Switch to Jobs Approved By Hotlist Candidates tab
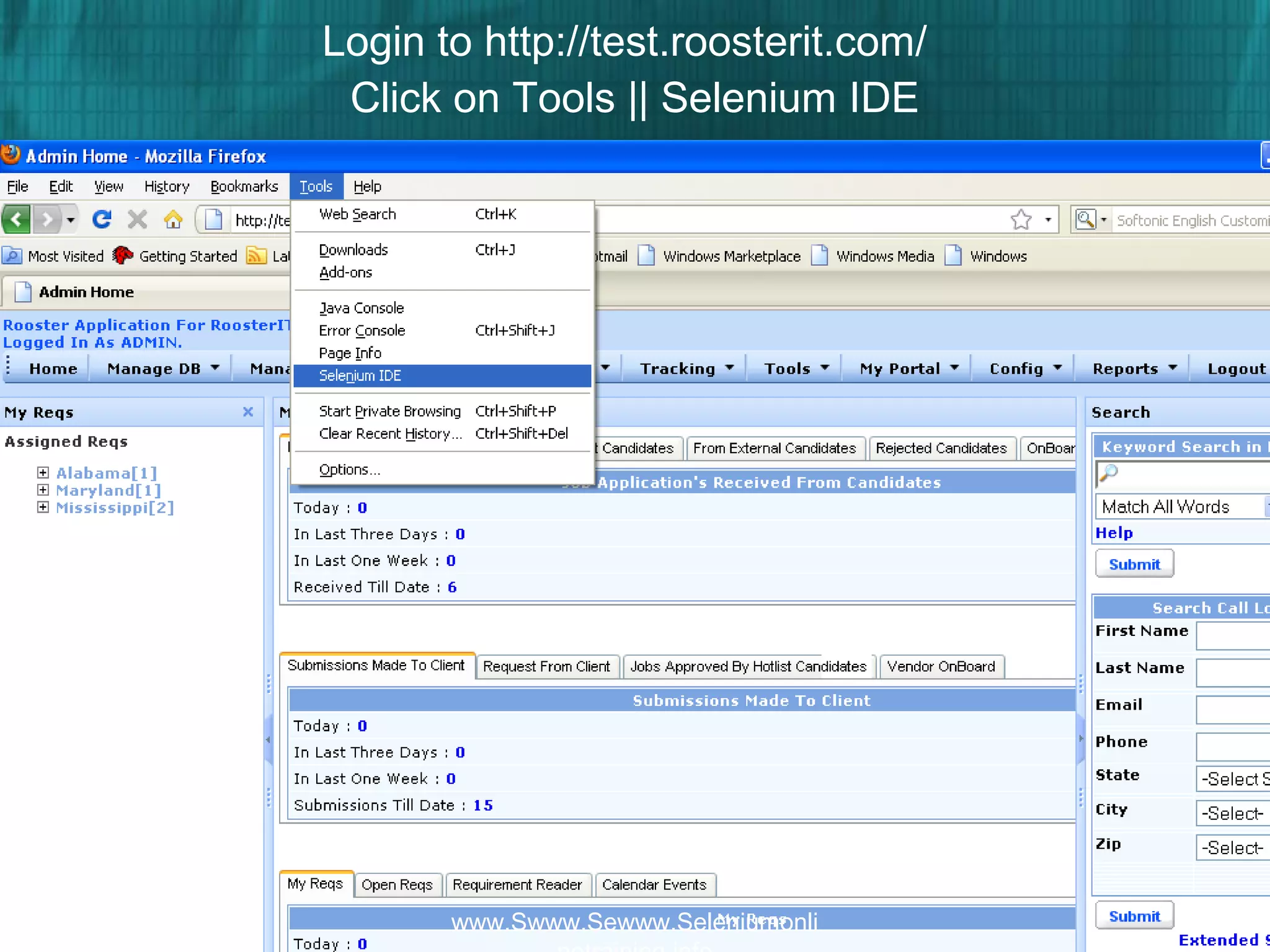 pyautogui.click(x=748, y=666)
